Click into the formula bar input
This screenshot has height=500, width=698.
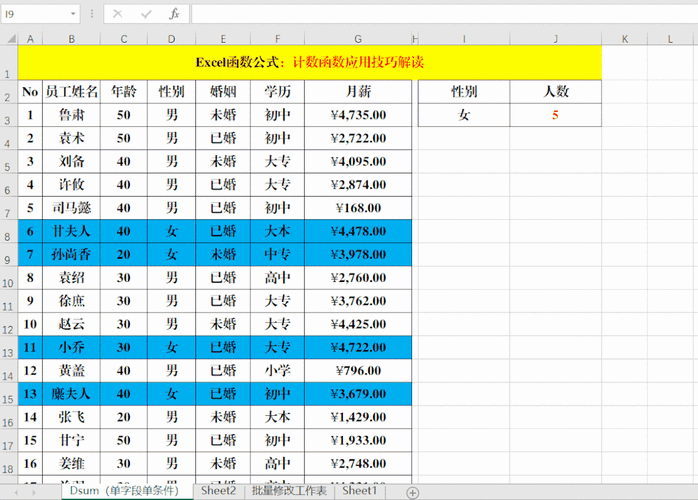coord(444,14)
